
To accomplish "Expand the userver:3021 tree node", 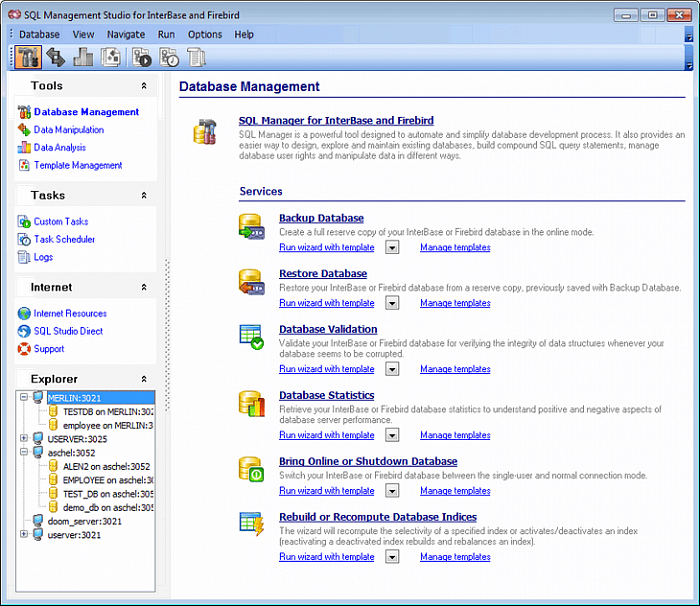I will pos(24,534).
